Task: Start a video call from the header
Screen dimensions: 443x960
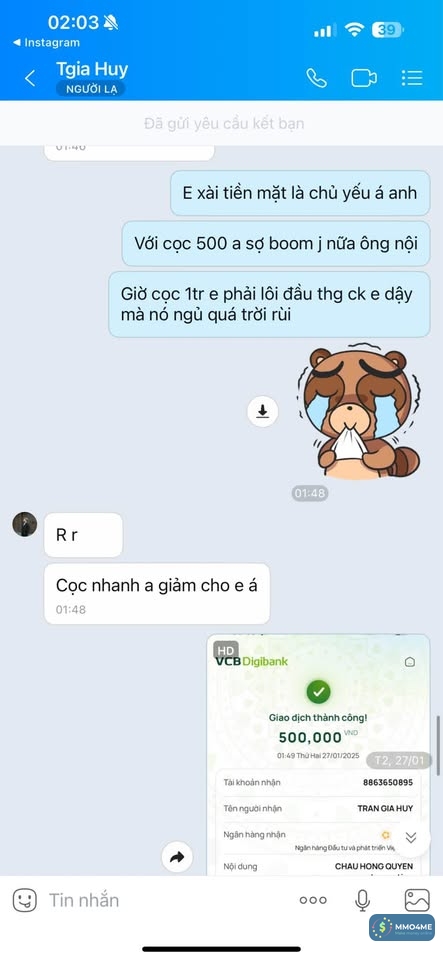Action: coord(363,78)
